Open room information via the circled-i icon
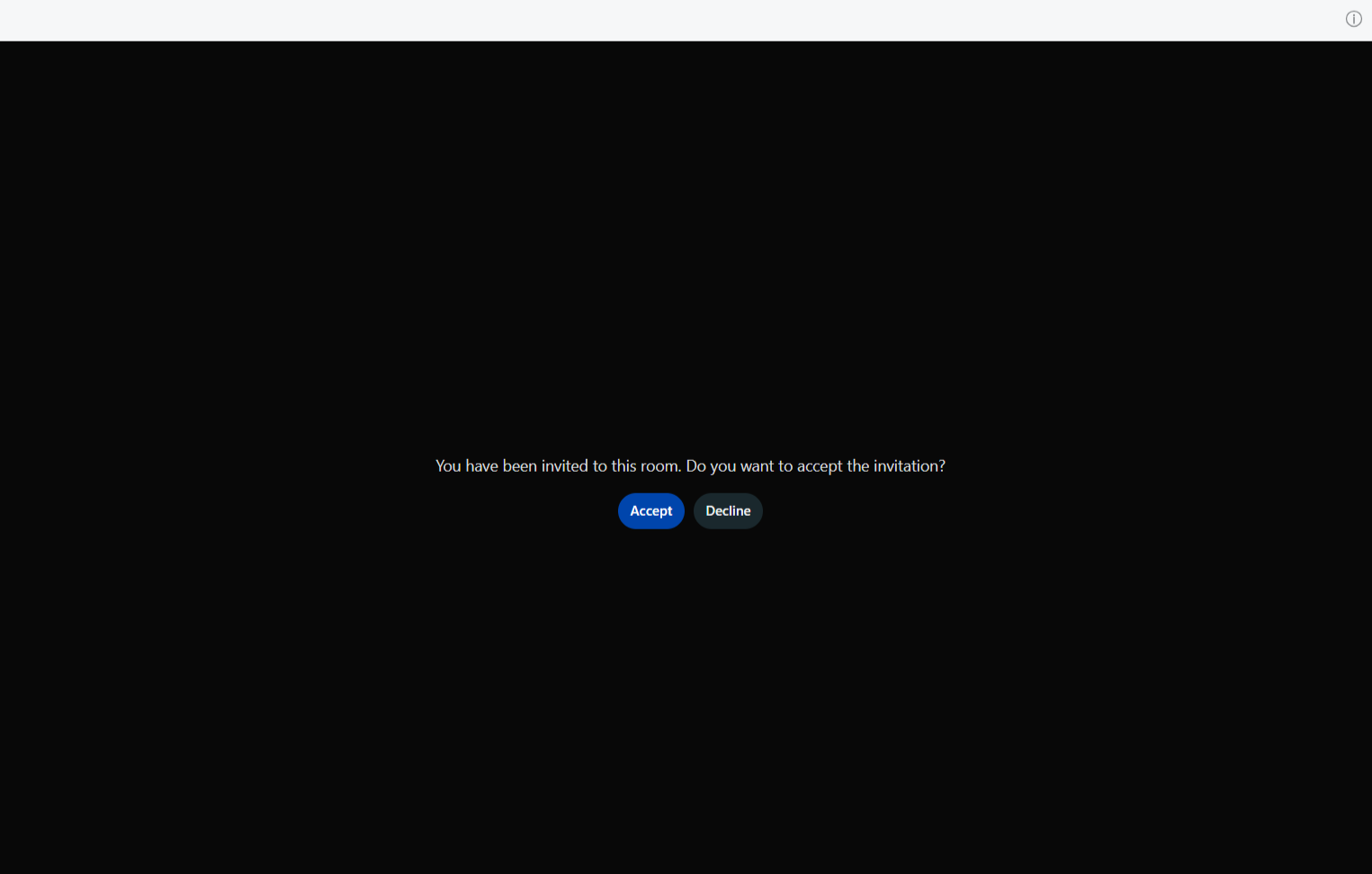This screenshot has width=1372, height=874. coord(1353,19)
